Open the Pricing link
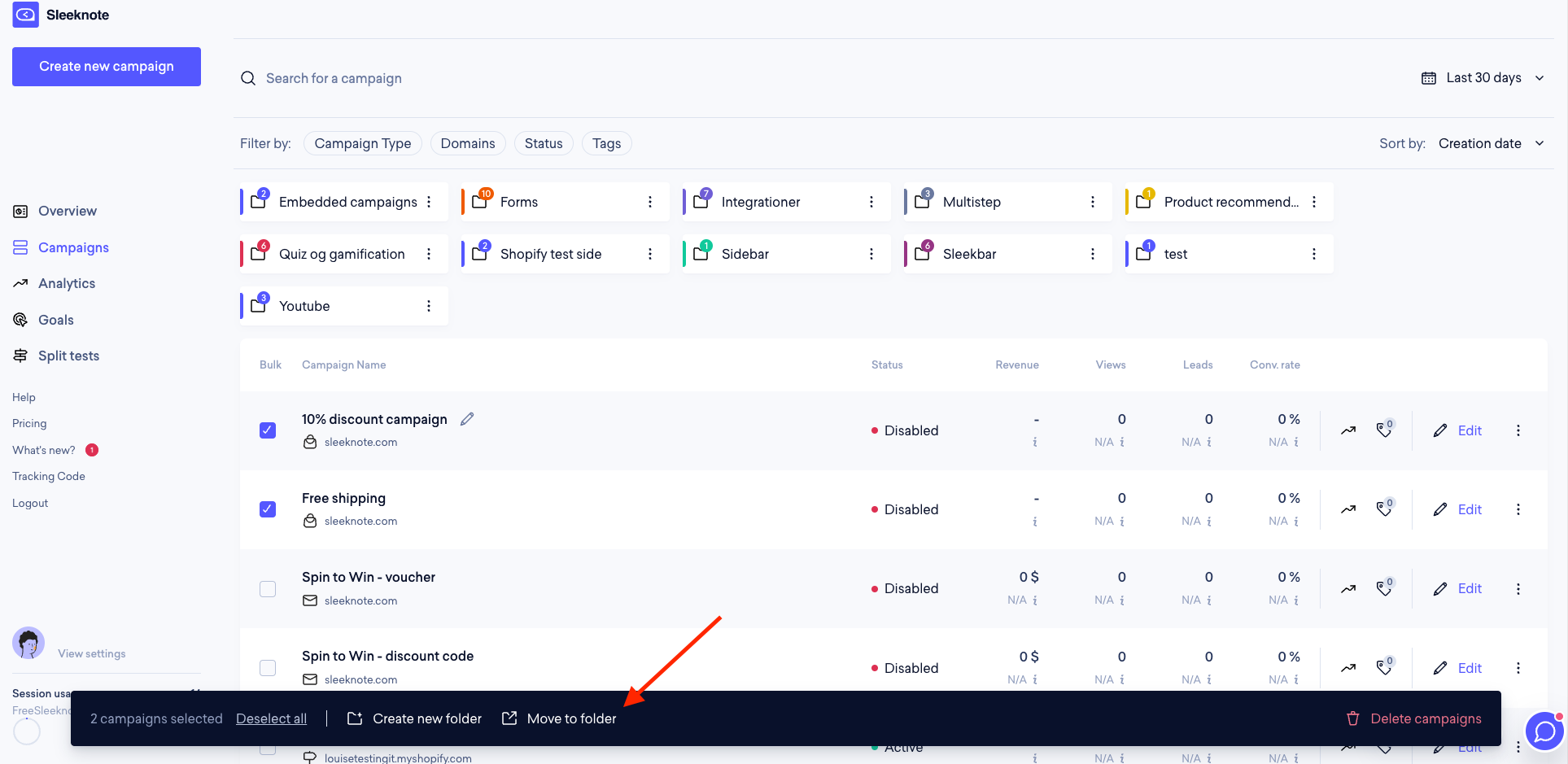The image size is (1568, 764). 29,423
